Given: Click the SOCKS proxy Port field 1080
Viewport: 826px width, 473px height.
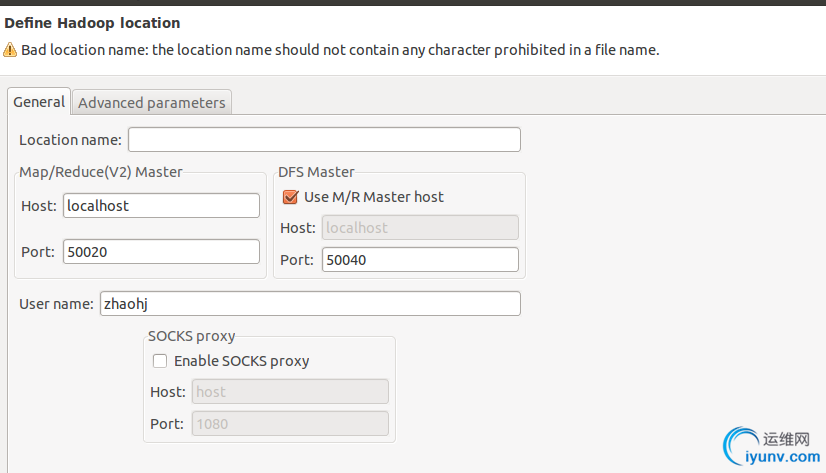Looking at the screenshot, I should tap(290, 423).
